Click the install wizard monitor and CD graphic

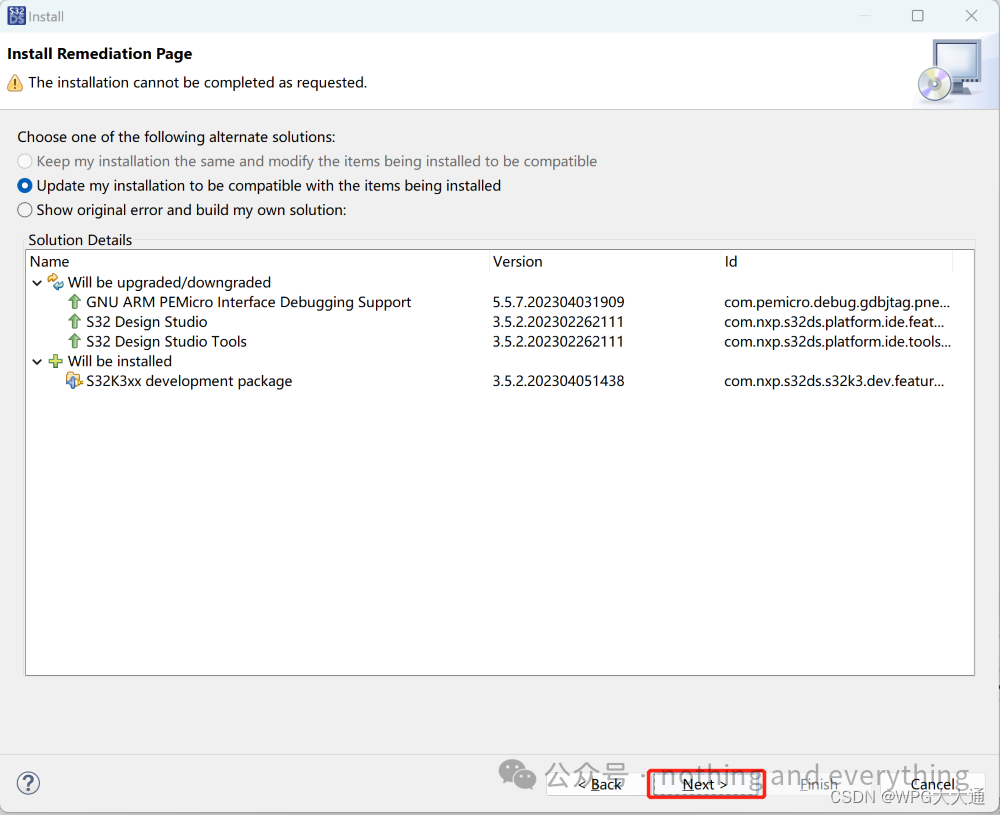[x=950, y=70]
